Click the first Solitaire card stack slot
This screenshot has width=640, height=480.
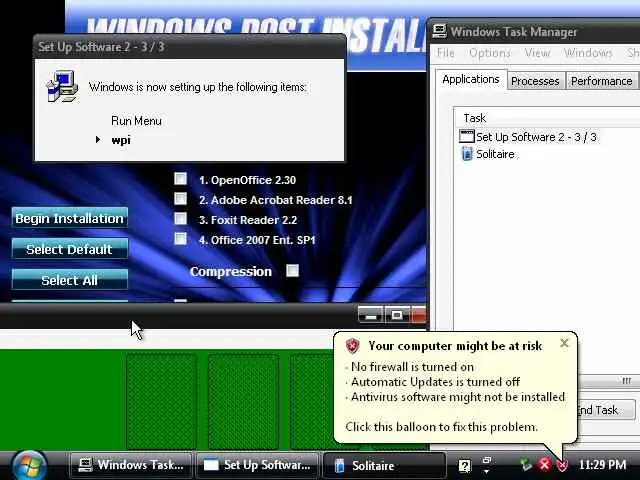(x=161, y=402)
